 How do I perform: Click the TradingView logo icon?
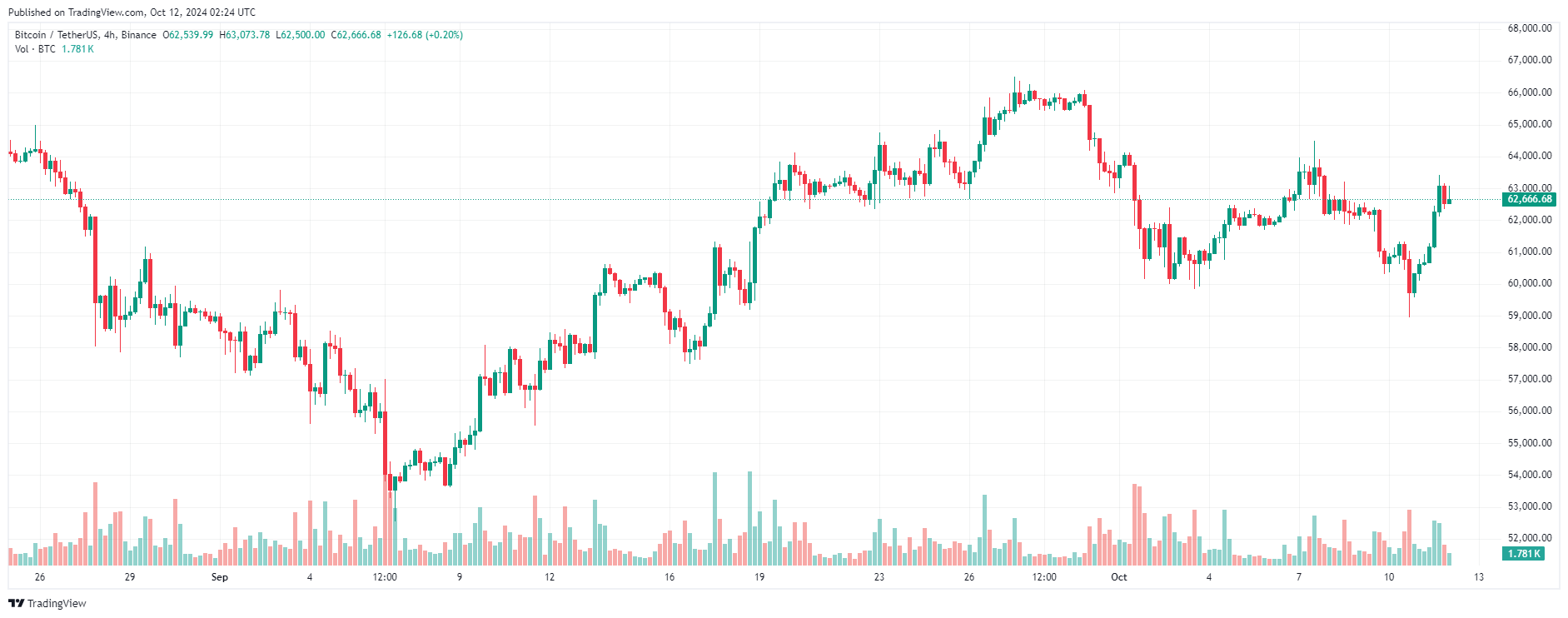(x=16, y=603)
